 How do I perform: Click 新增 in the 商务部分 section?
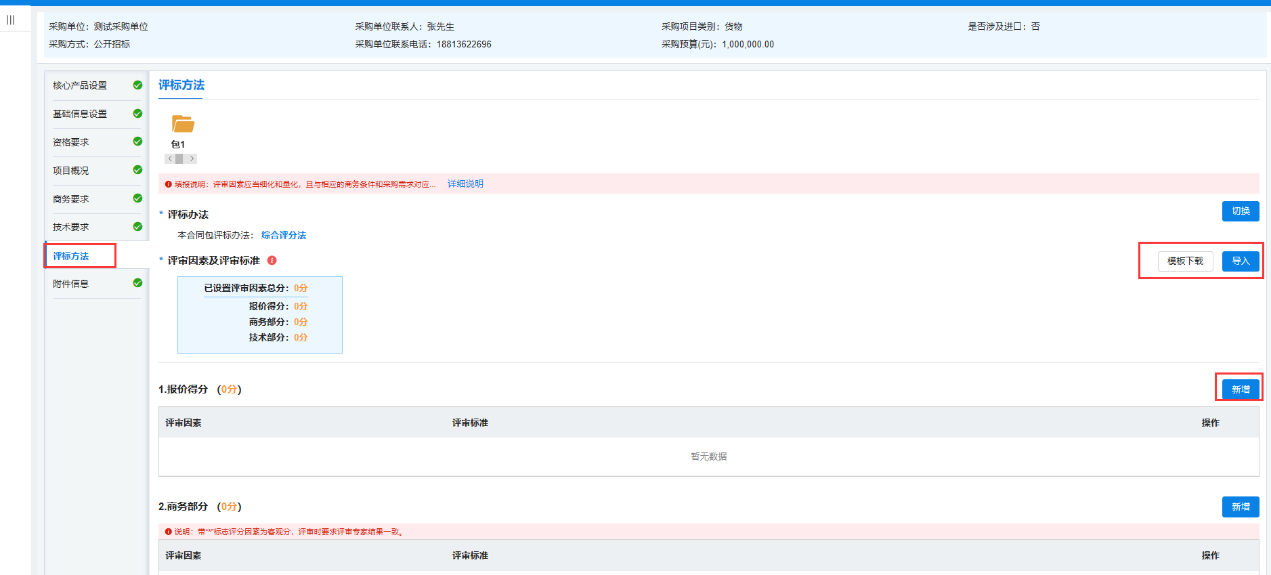(x=1240, y=507)
